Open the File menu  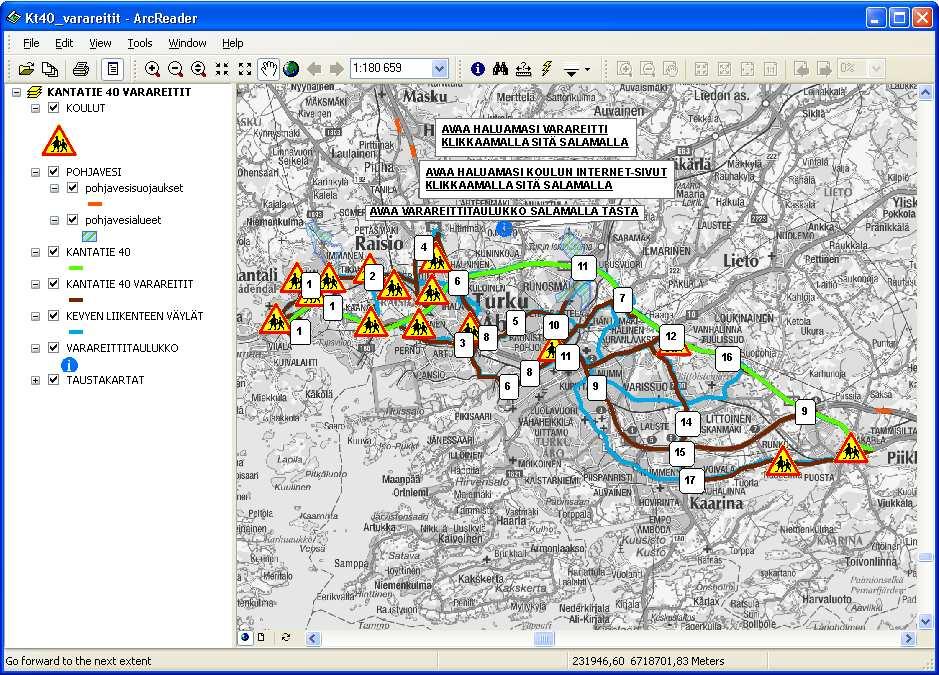(31, 43)
